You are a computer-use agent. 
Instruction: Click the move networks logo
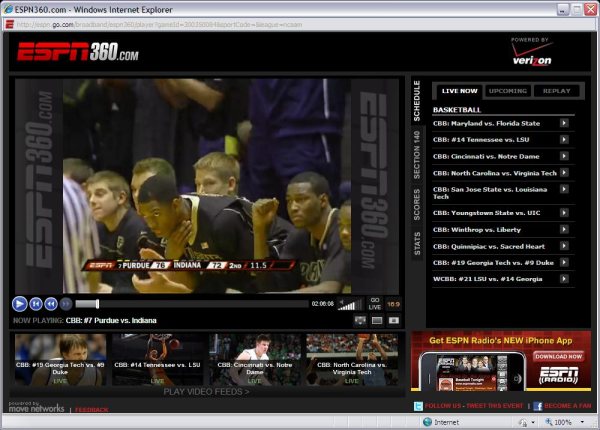[x=36, y=407]
